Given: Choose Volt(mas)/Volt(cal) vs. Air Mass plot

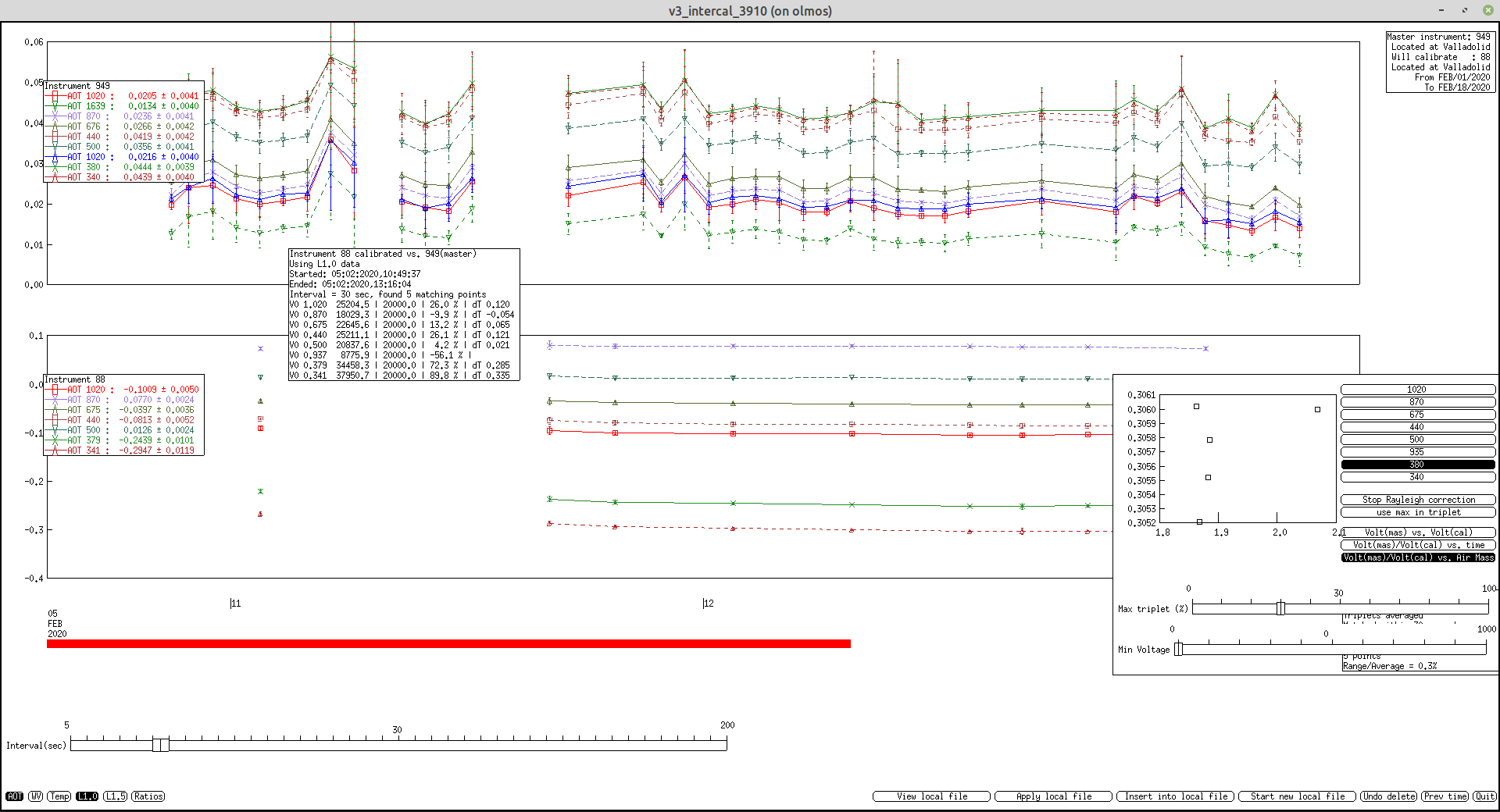Looking at the screenshot, I should click(x=1419, y=557).
